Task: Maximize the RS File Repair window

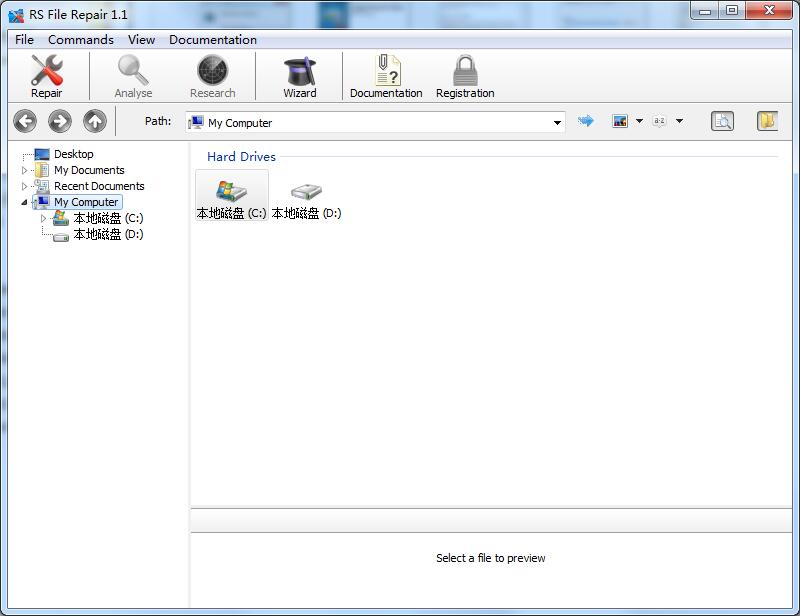Action: click(732, 11)
